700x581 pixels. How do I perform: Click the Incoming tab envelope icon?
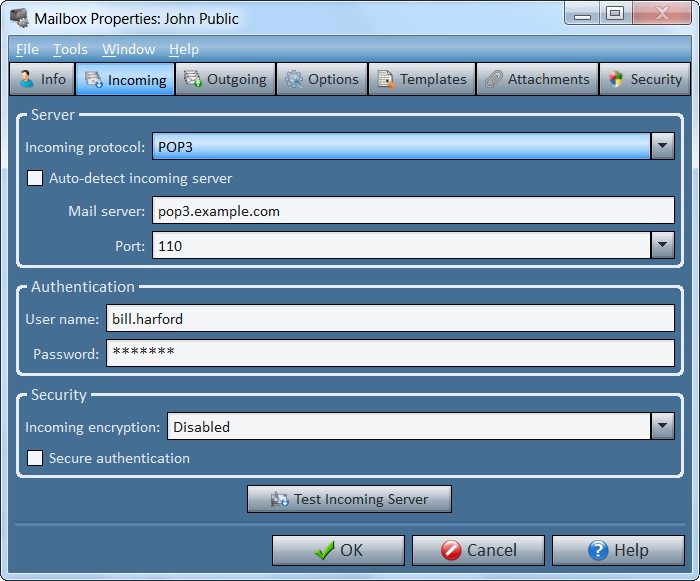(x=94, y=79)
